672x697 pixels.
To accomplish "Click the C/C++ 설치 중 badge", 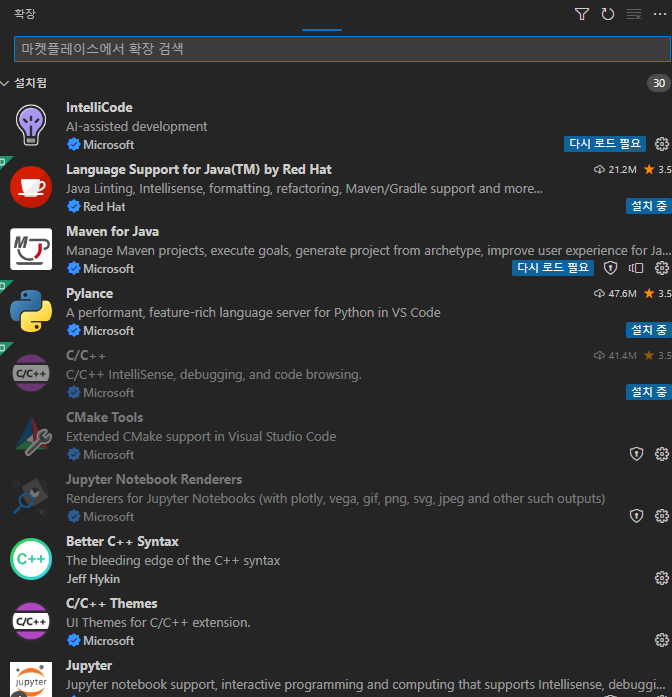I will 648,392.
